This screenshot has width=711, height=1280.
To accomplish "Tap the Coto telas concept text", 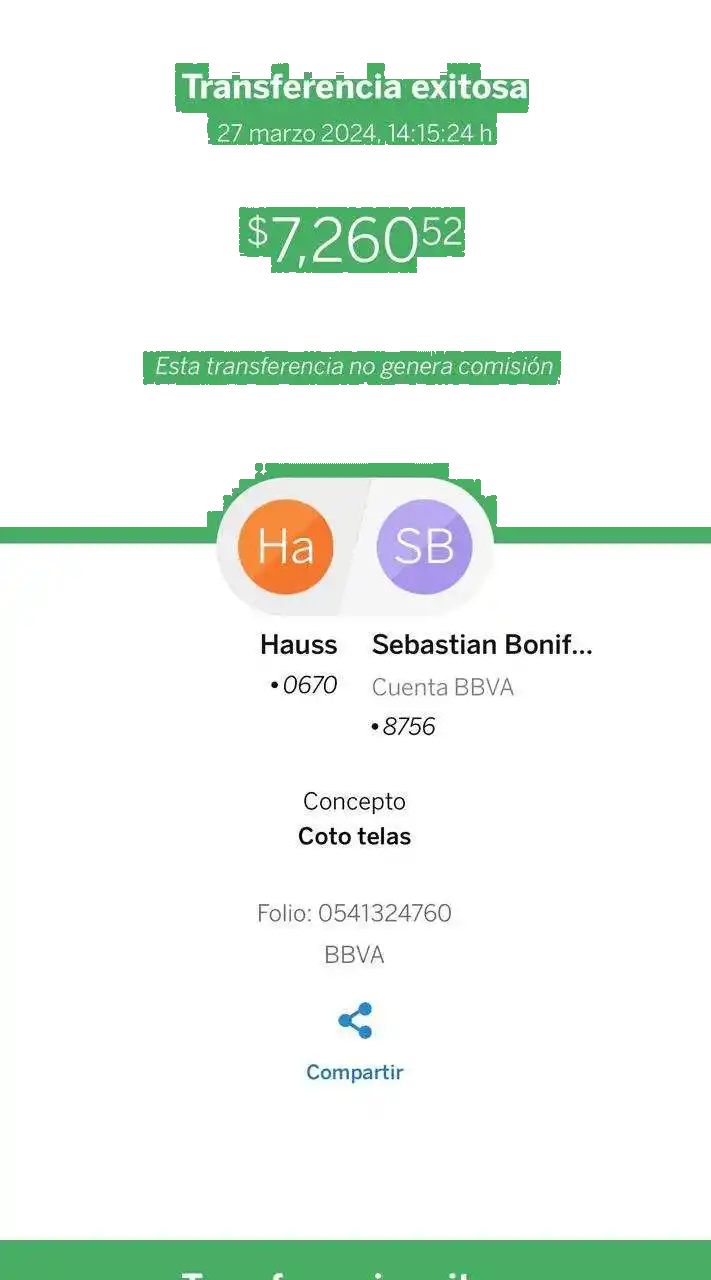I will 354,836.
